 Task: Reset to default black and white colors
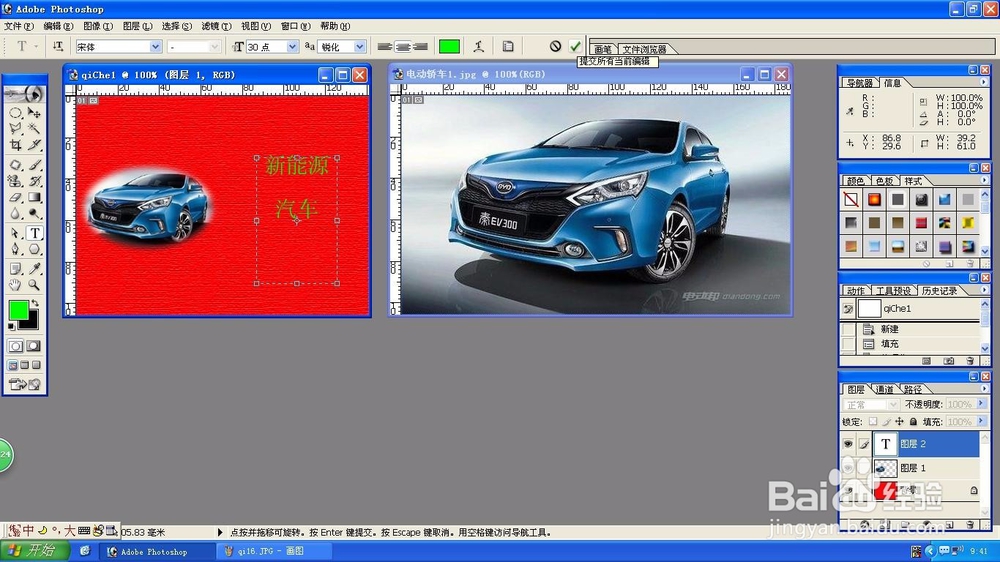[11, 326]
